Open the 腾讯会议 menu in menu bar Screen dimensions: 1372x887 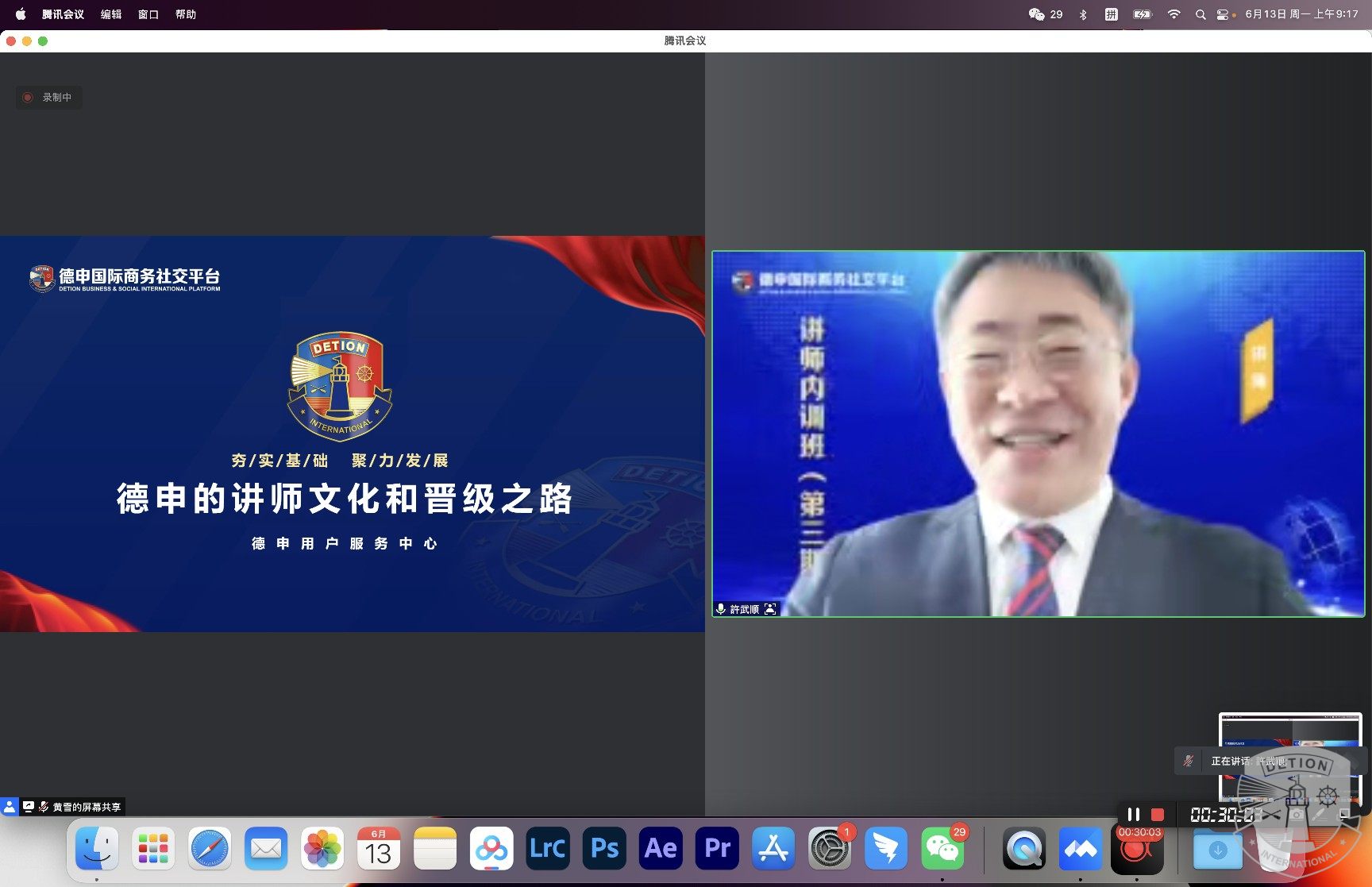coord(63,14)
